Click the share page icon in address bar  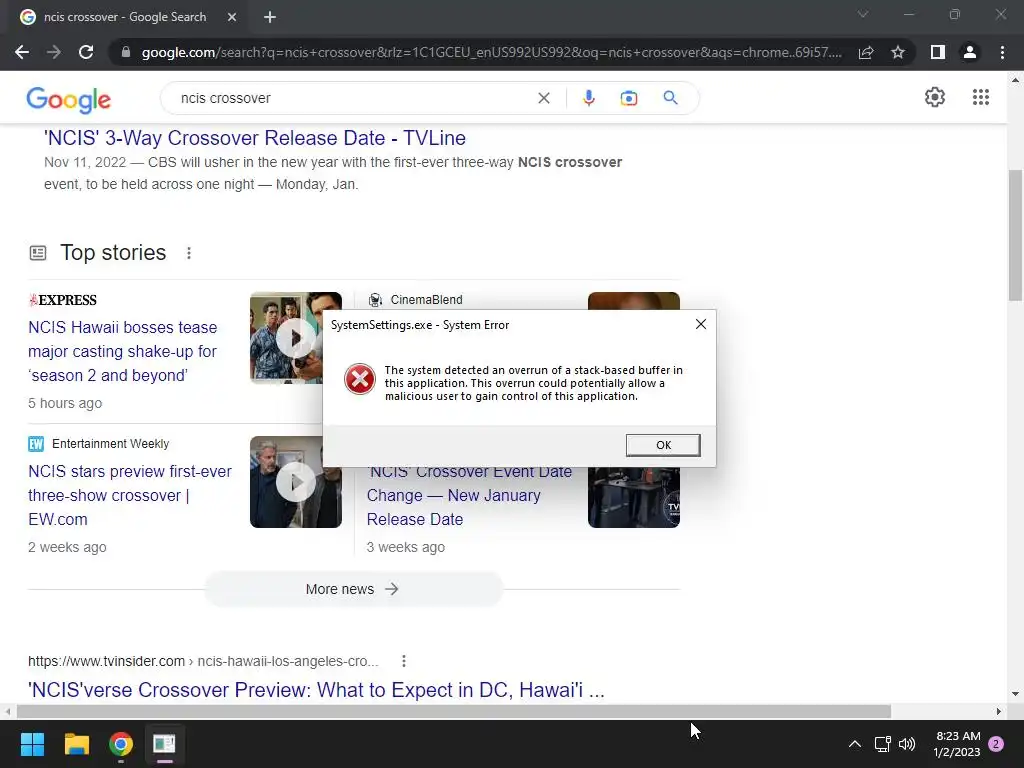[x=866, y=52]
